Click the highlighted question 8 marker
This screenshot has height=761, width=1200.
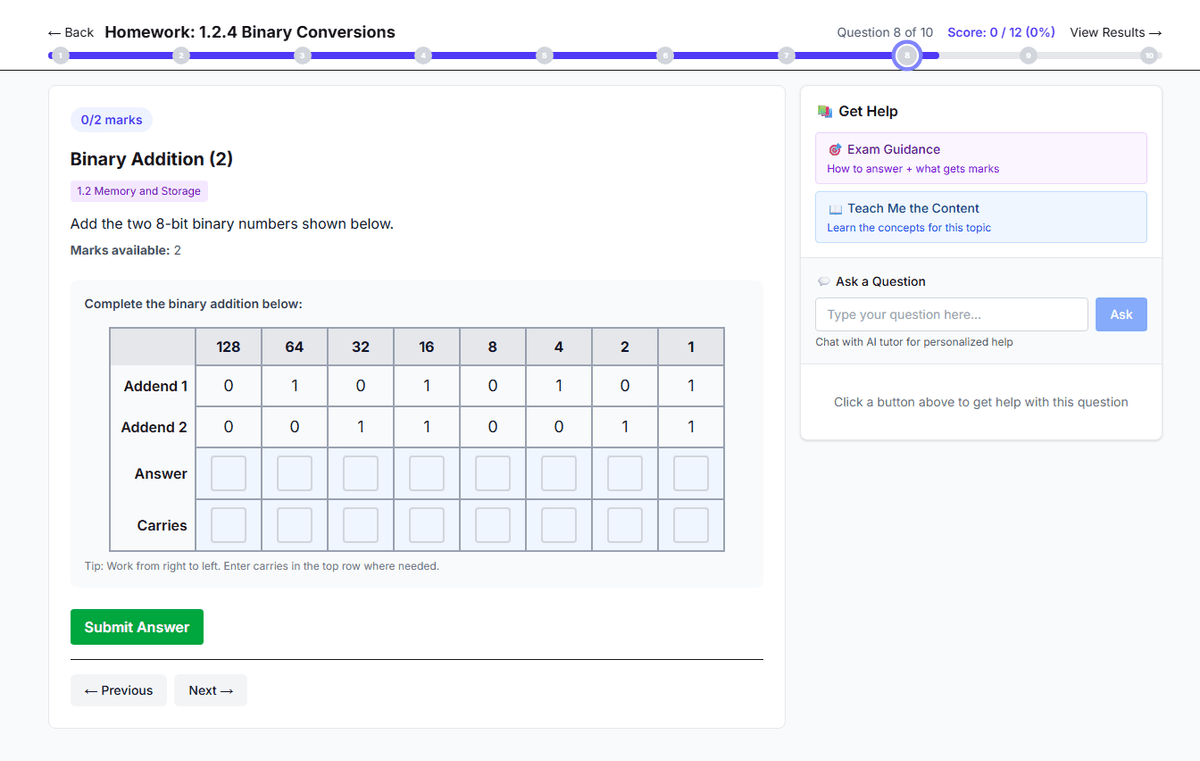coord(906,55)
